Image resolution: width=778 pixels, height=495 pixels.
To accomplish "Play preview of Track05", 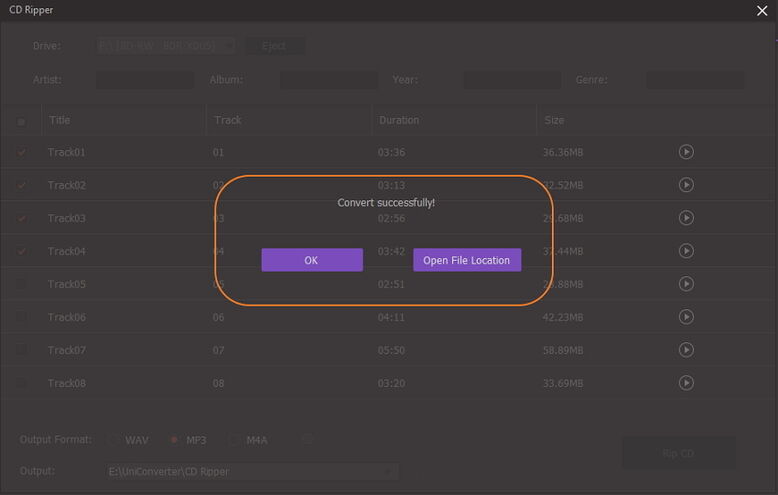I will (686, 284).
